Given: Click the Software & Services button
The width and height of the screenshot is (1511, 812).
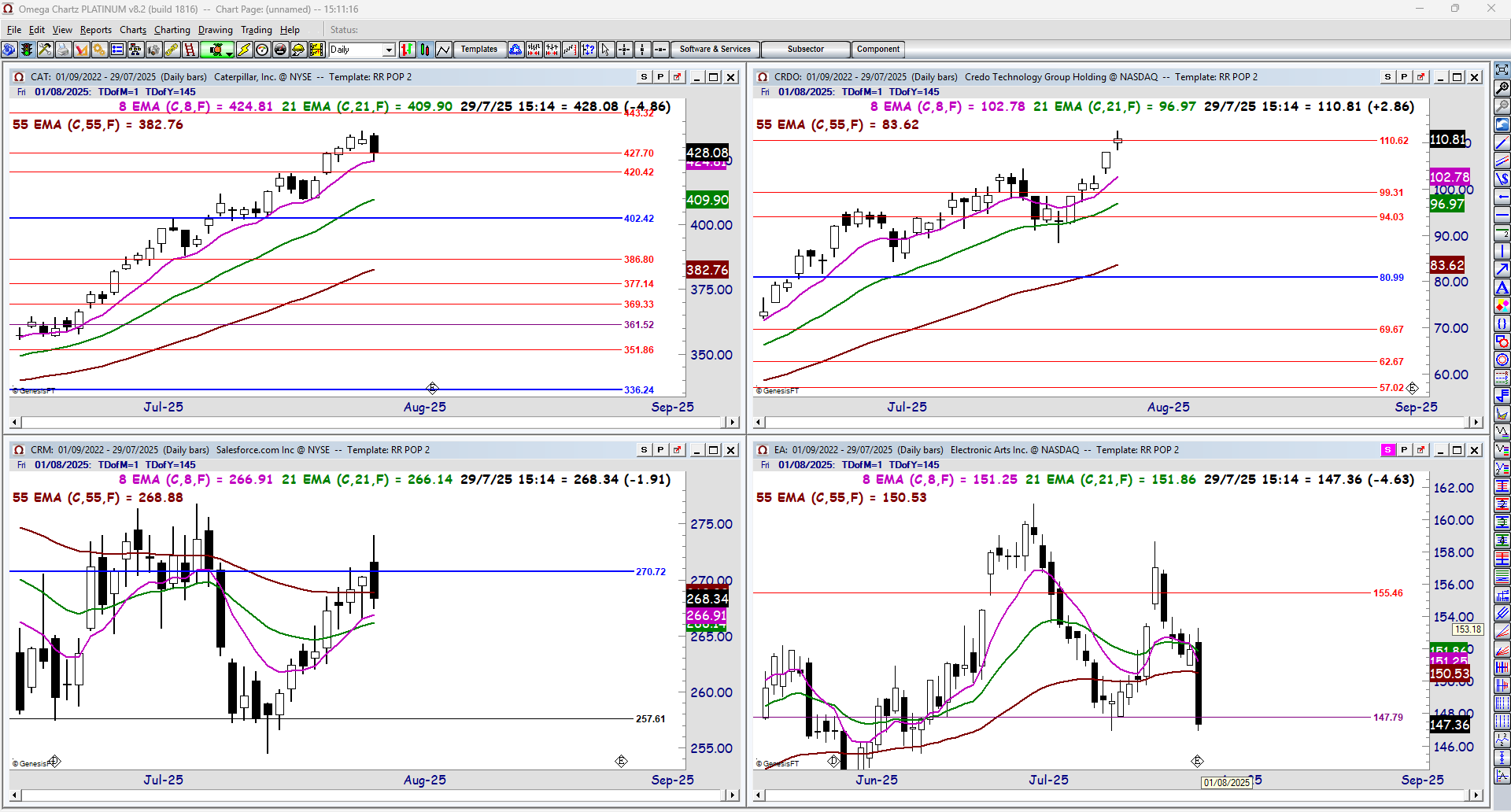Looking at the screenshot, I should [715, 50].
